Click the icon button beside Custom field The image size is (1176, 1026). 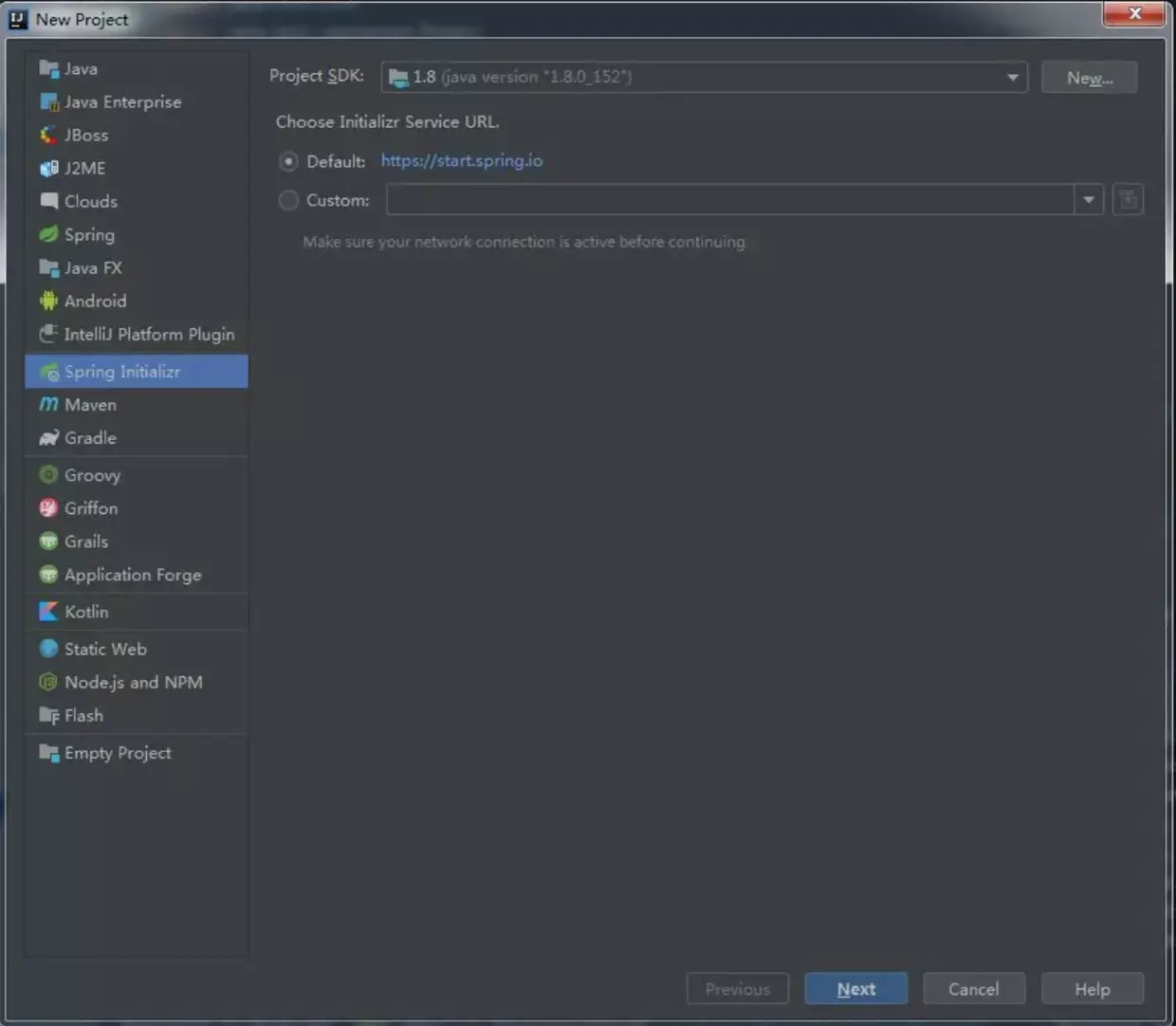coord(1128,199)
